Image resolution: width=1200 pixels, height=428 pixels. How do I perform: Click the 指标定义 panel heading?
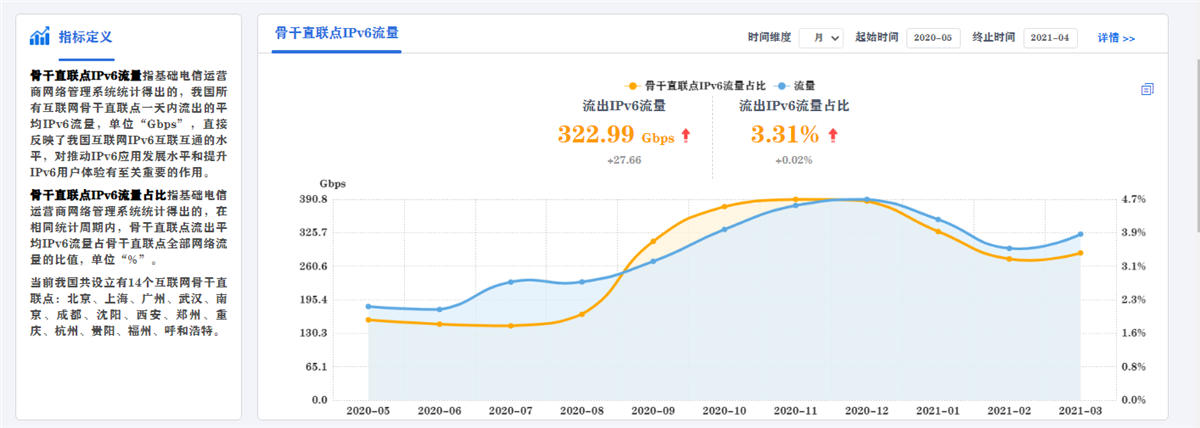[85, 37]
